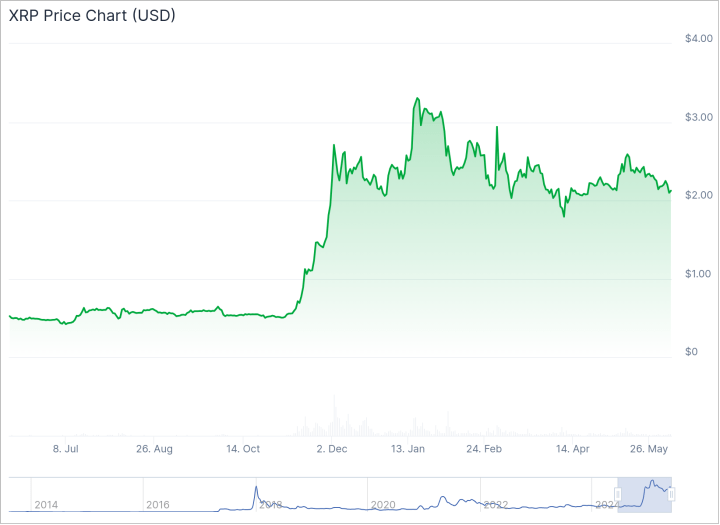Click the $3.00 price axis label
The image size is (720, 525).
tap(698, 117)
